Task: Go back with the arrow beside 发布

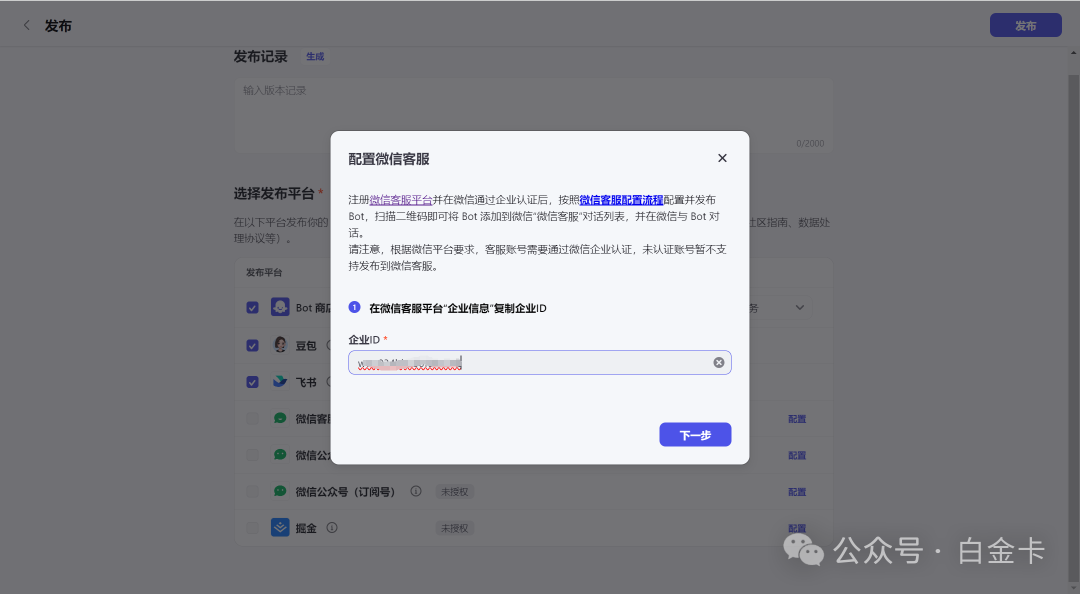Action: coord(26,25)
